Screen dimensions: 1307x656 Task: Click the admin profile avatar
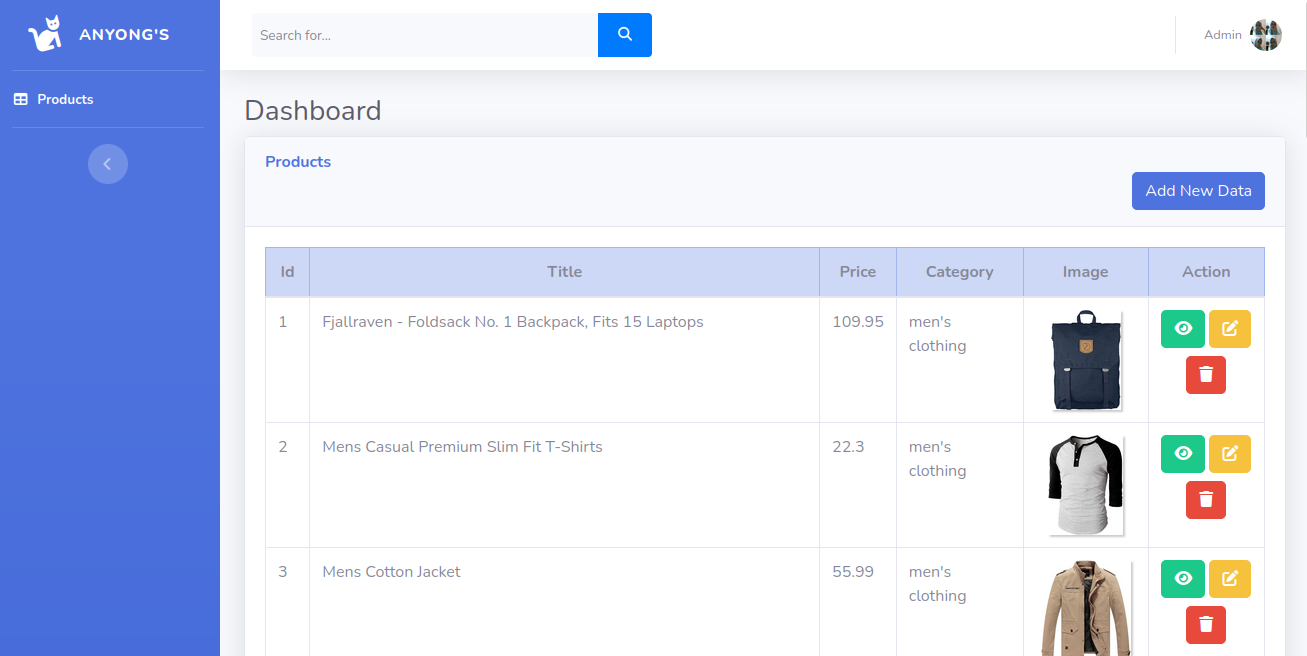pyautogui.click(x=1265, y=35)
